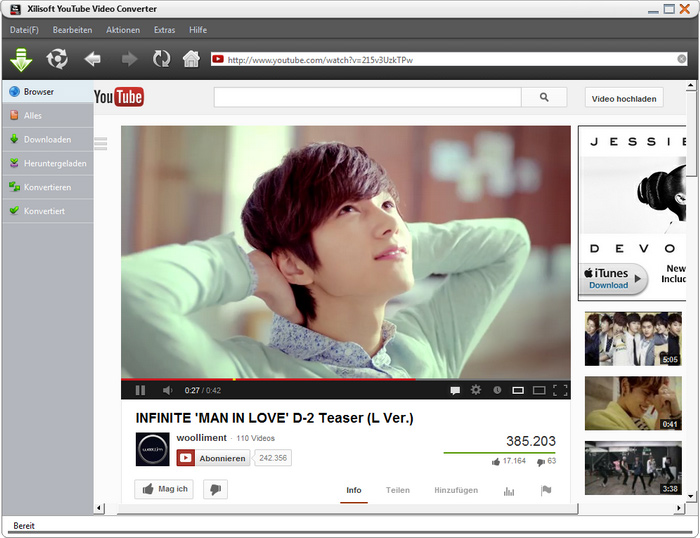Click the Video hochladen button
Viewport: 700px width, 538px height.
[624, 99]
